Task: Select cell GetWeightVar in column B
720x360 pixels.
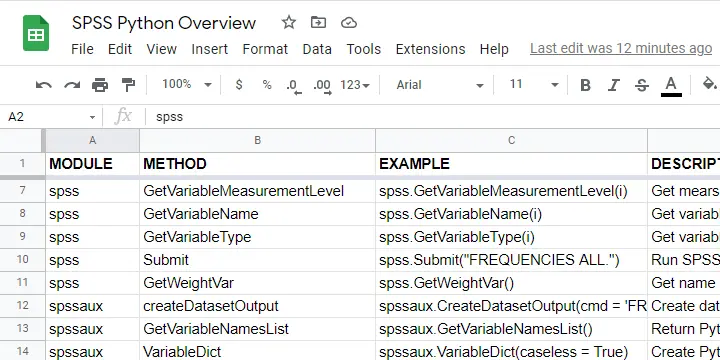Action: pos(257,283)
